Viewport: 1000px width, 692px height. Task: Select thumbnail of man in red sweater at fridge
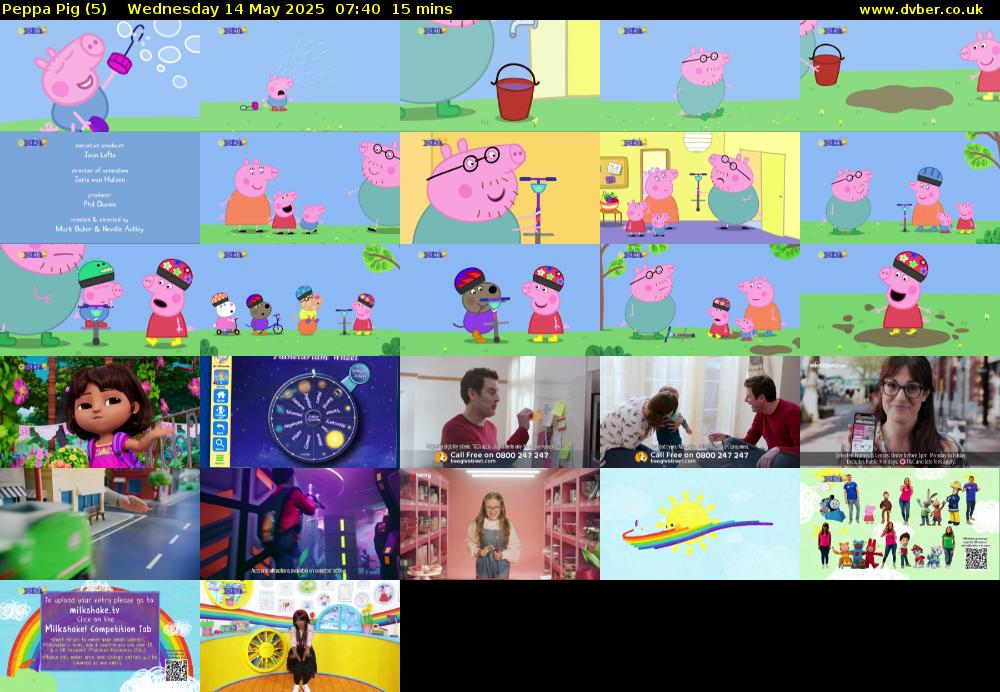pos(500,412)
